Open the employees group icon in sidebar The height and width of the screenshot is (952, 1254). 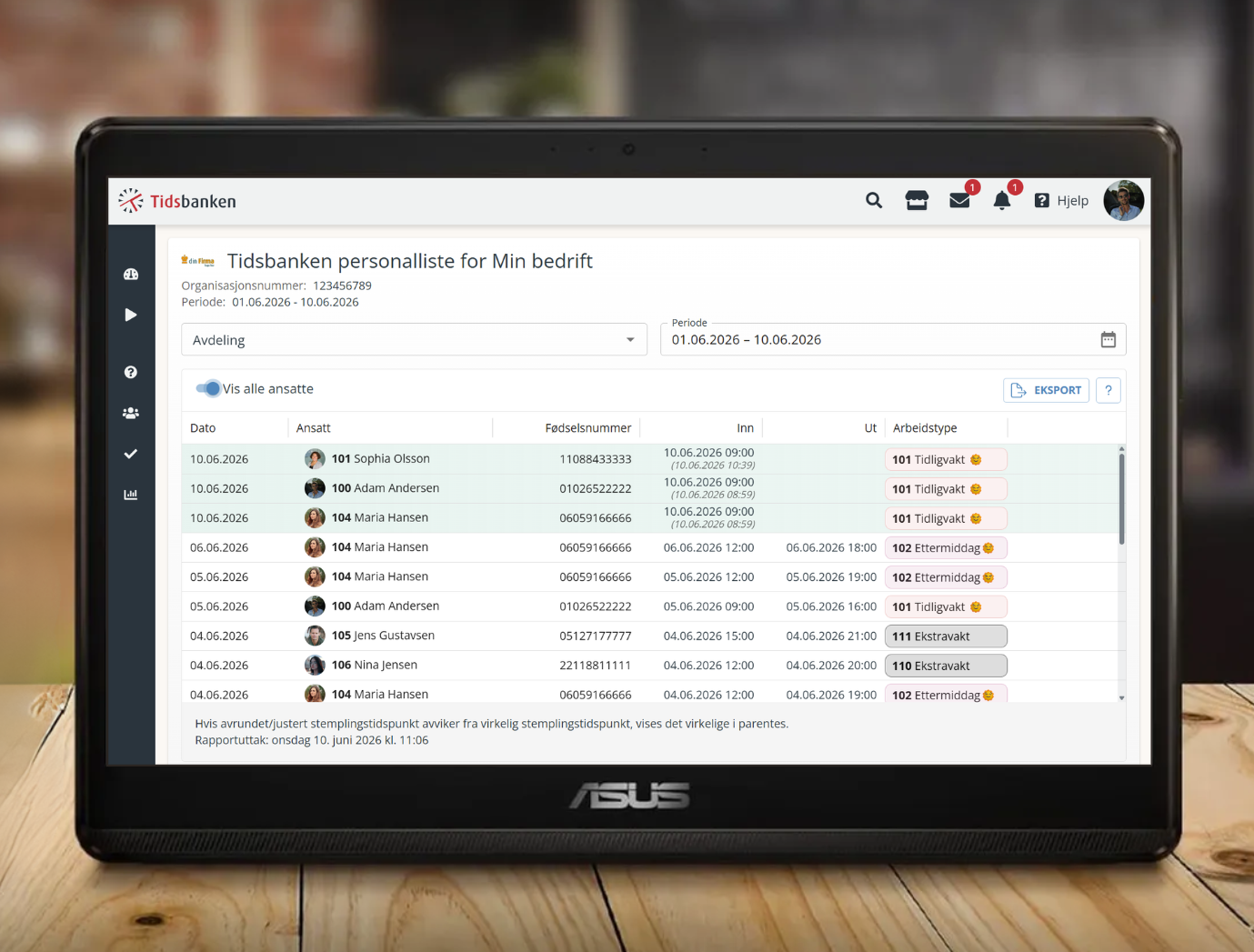click(131, 413)
